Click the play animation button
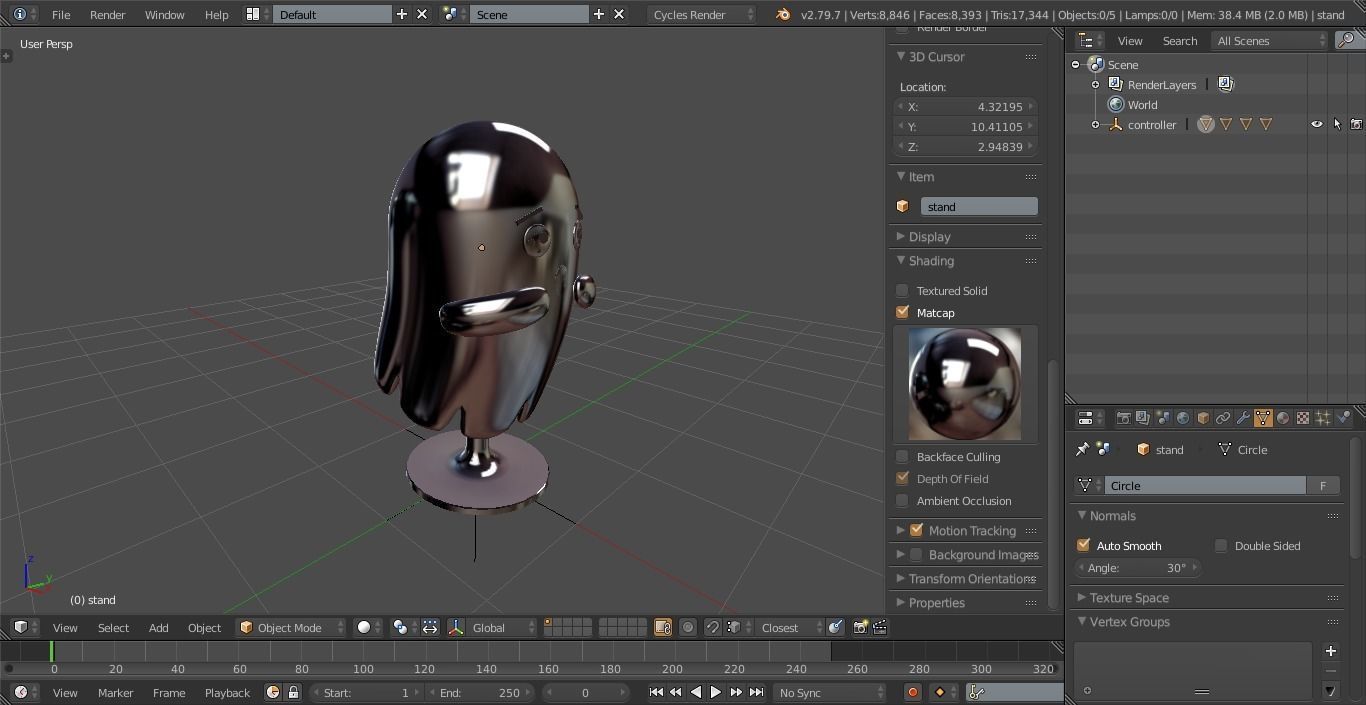The width and height of the screenshot is (1366, 705). 716,692
